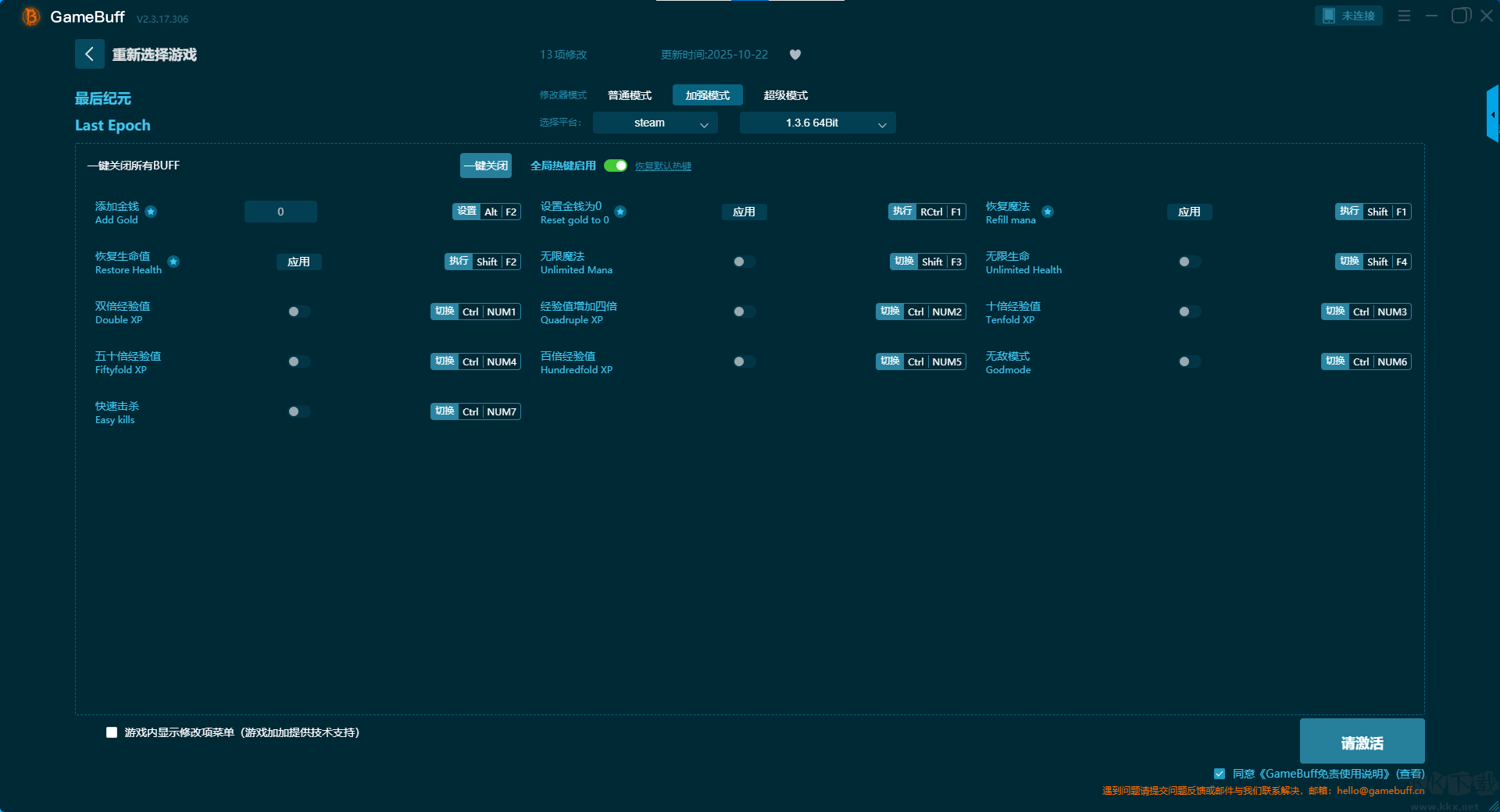This screenshot has height=812, width=1500.
Task: Click the star icon next to Add Gold
Action: pos(151,212)
